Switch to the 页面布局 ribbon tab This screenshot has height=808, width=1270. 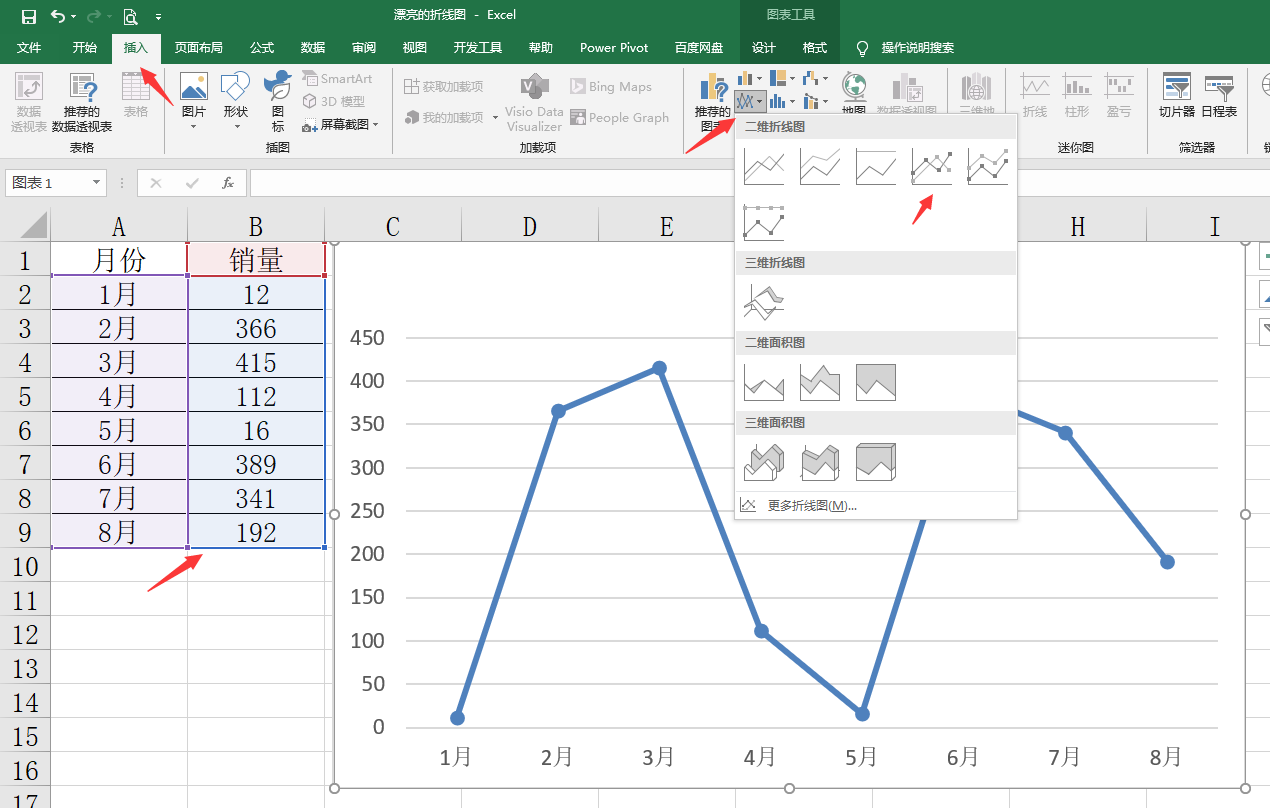click(x=198, y=47)
